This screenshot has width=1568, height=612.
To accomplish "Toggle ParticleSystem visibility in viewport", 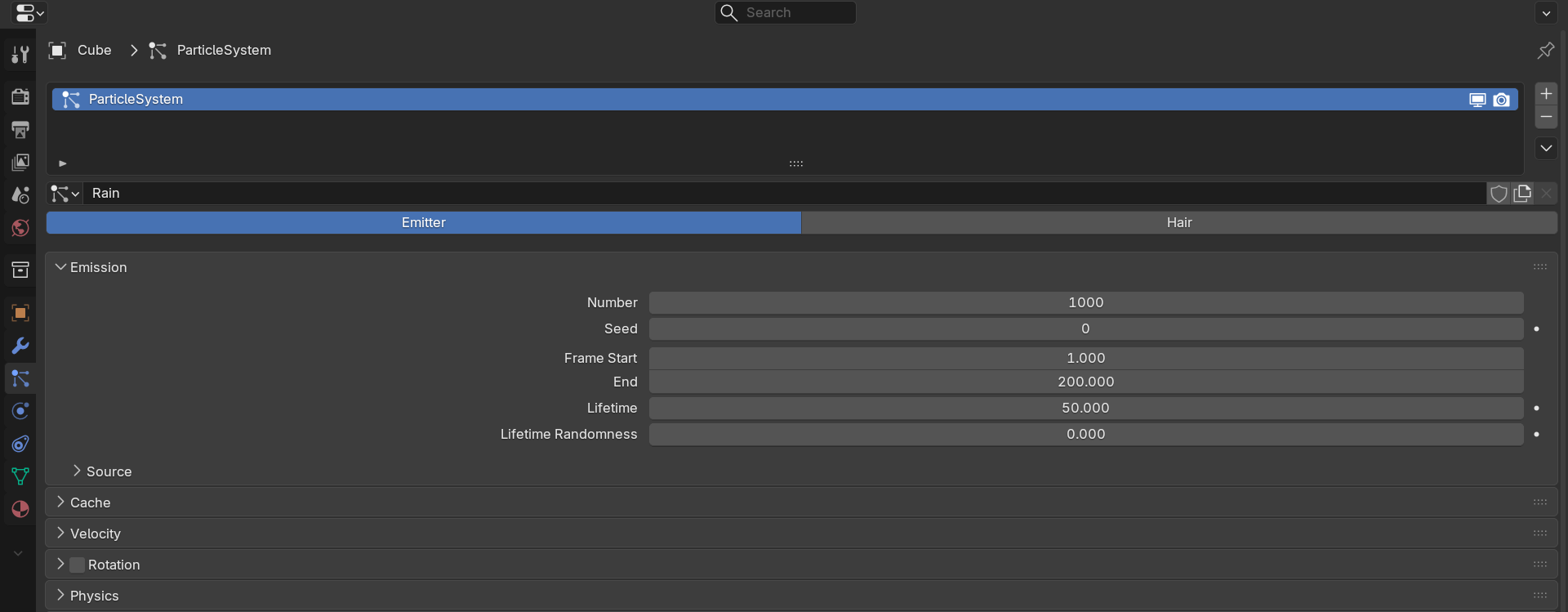I will coord(1477,100).
